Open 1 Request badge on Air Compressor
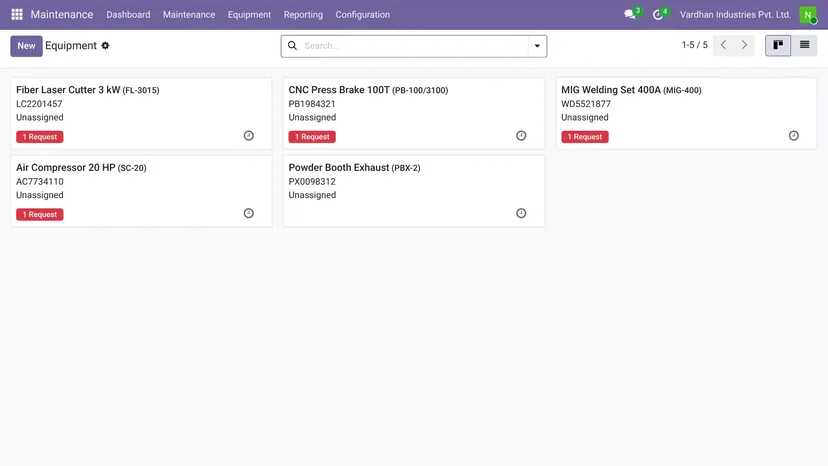This screenshot has width=828, height=466. pos(40,215)
